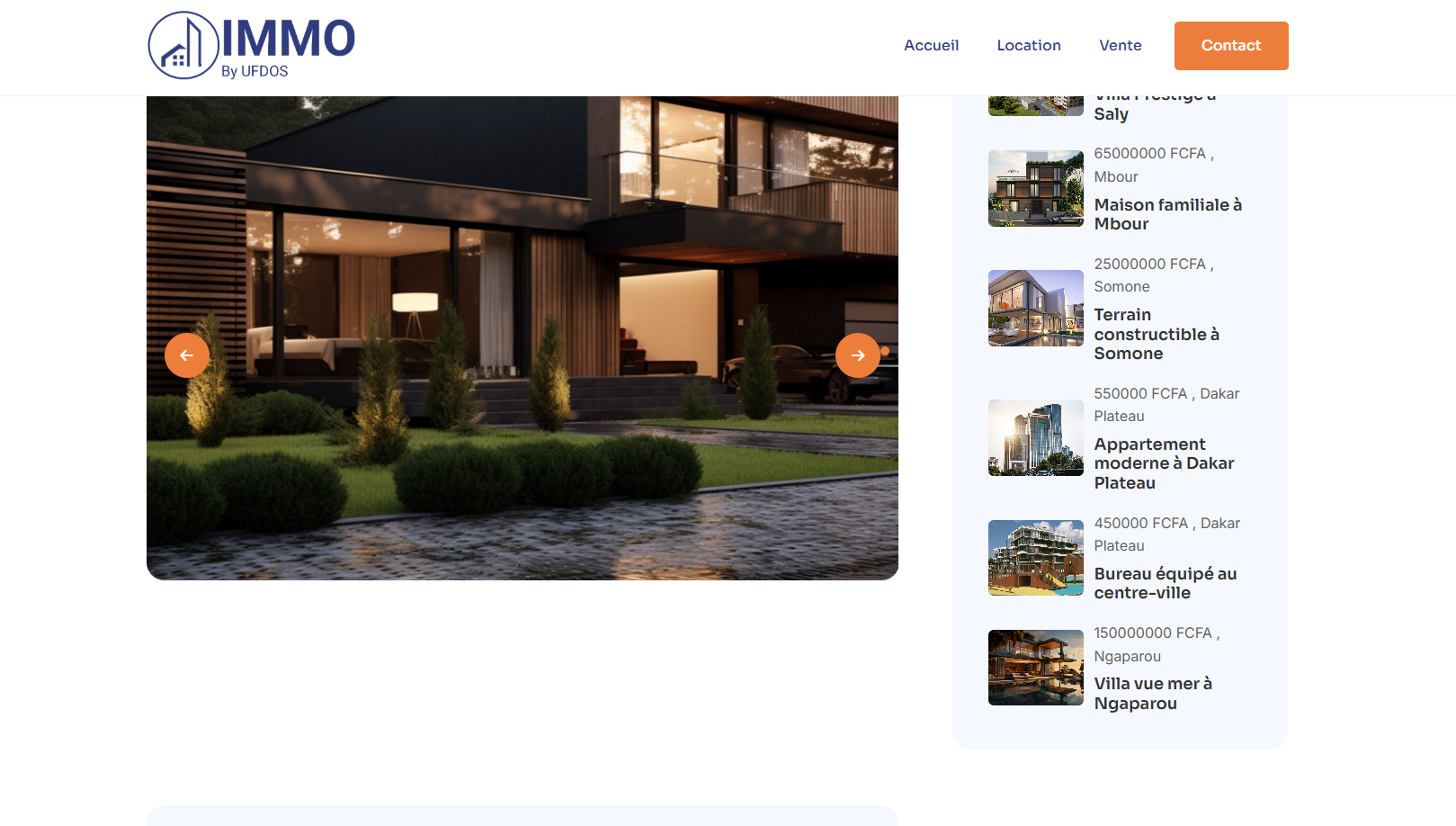1456x826 pixels.
Task: Click the IMMO by UFDOS logo
Action: coord(252,46)
